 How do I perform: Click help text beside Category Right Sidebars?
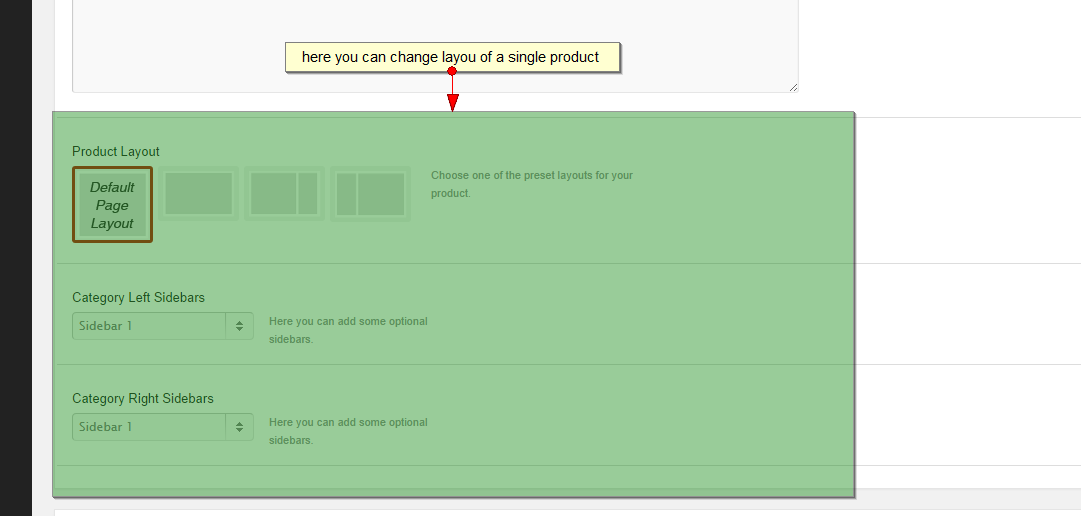pos(348,431)
